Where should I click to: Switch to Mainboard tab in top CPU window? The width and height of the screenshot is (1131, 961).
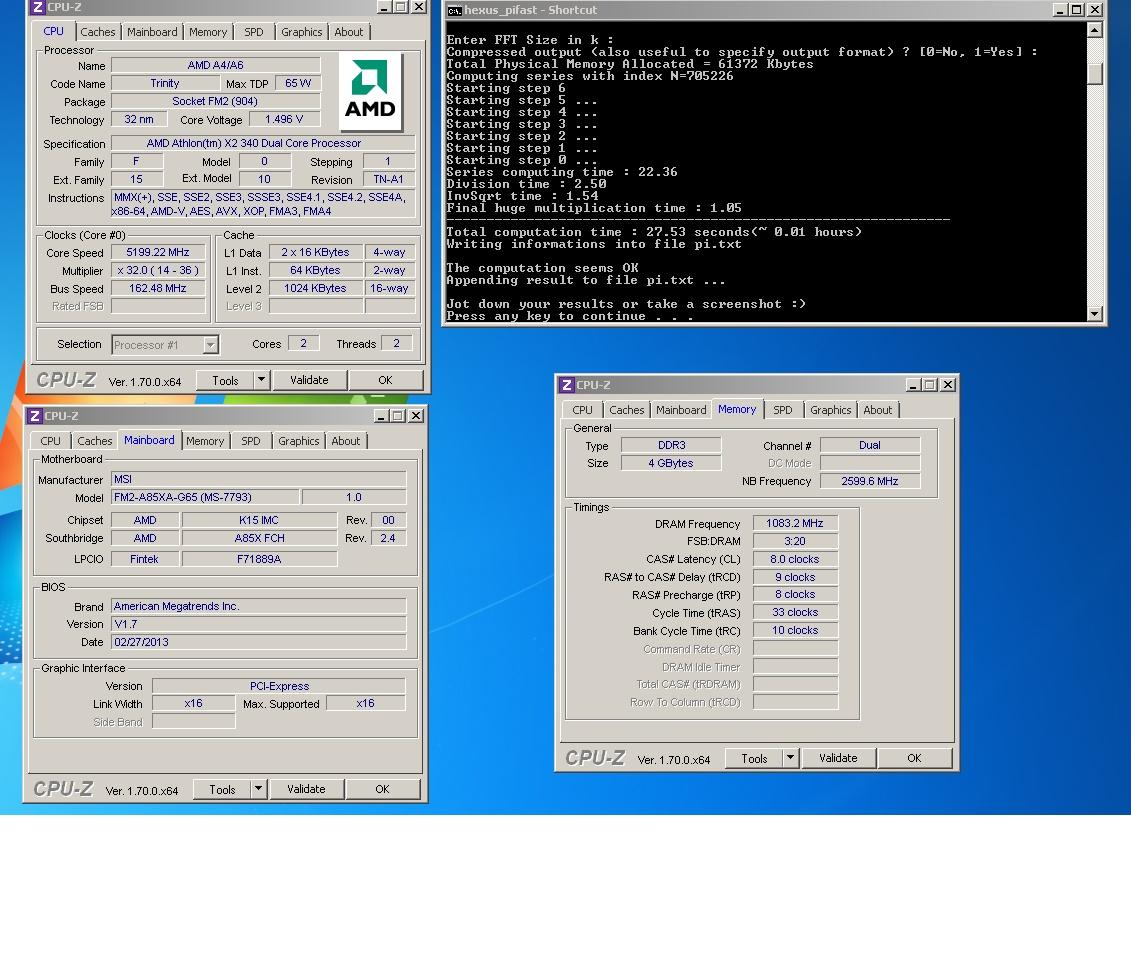(x=152, y=32)
